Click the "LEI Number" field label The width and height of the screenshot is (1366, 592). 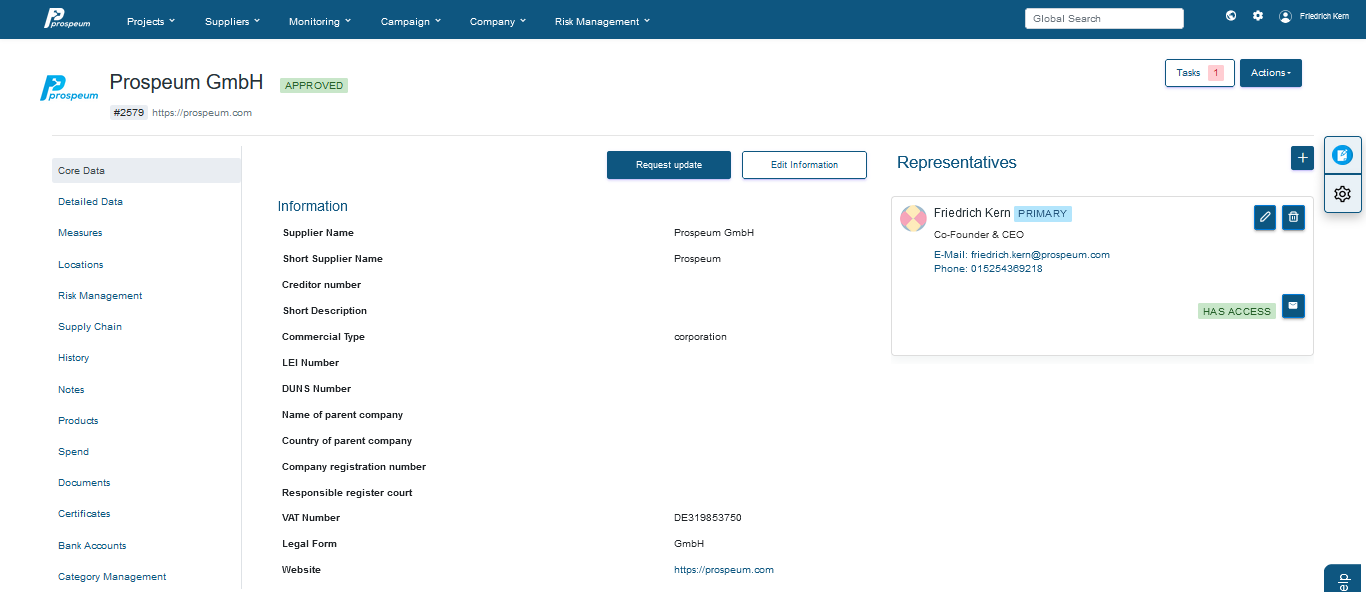[x=310, y=363]
